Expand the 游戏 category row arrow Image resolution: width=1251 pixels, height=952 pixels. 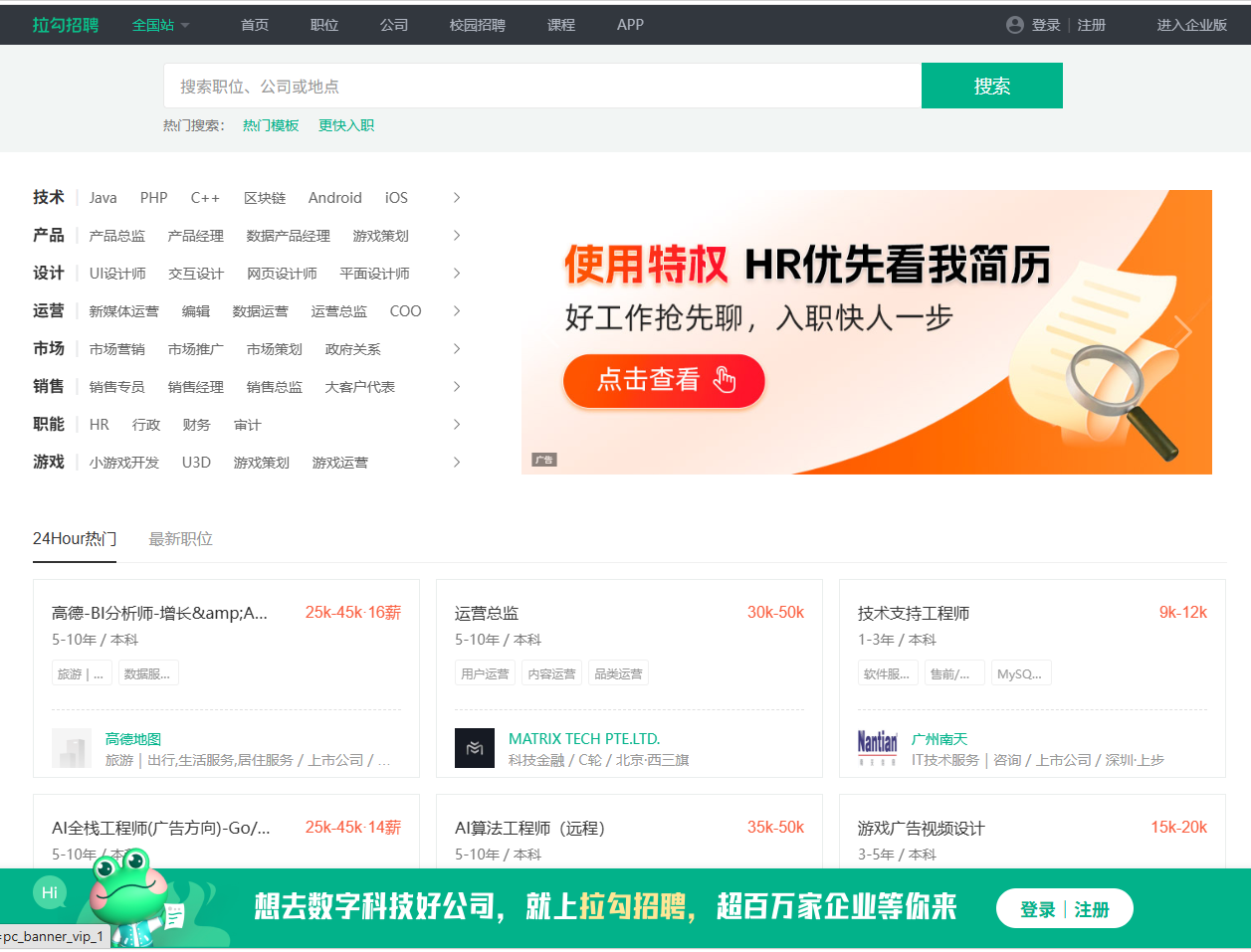pos(457,463)
